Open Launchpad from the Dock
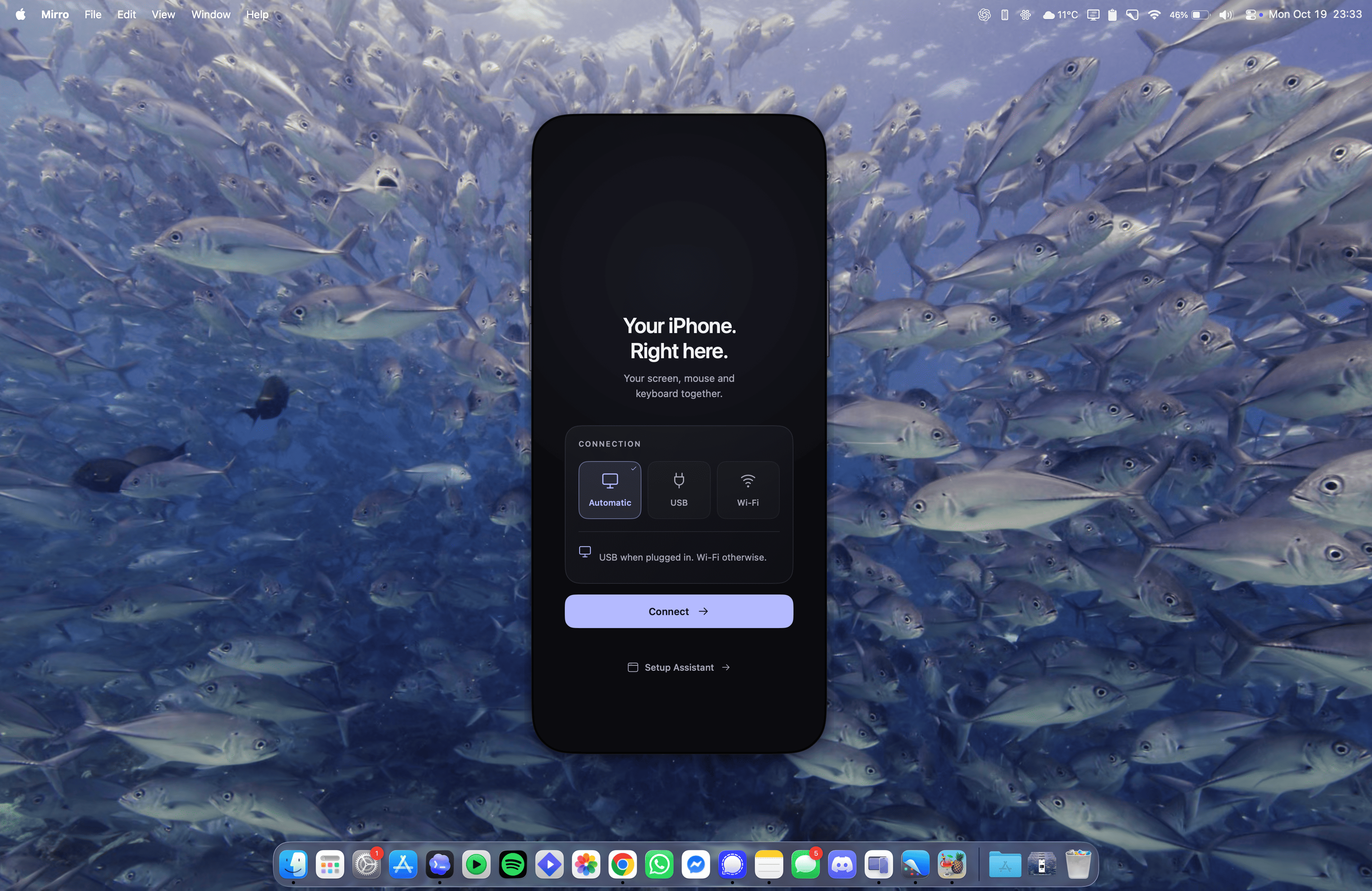 [x=330, y=864]
